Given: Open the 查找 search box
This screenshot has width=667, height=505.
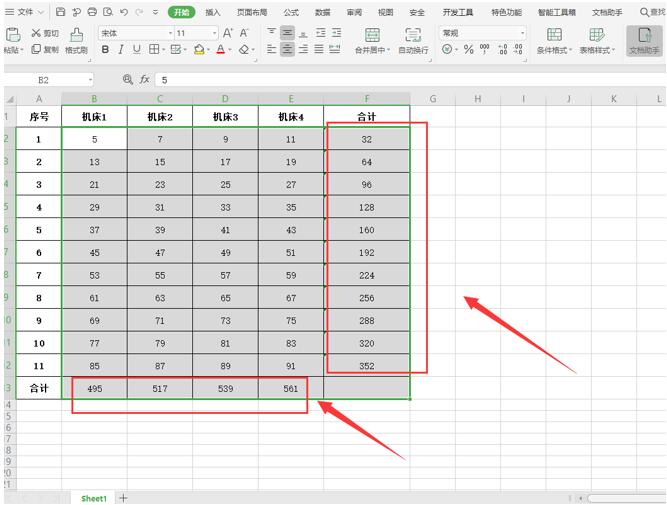Looking at the screenshot, I should point(653,12).
